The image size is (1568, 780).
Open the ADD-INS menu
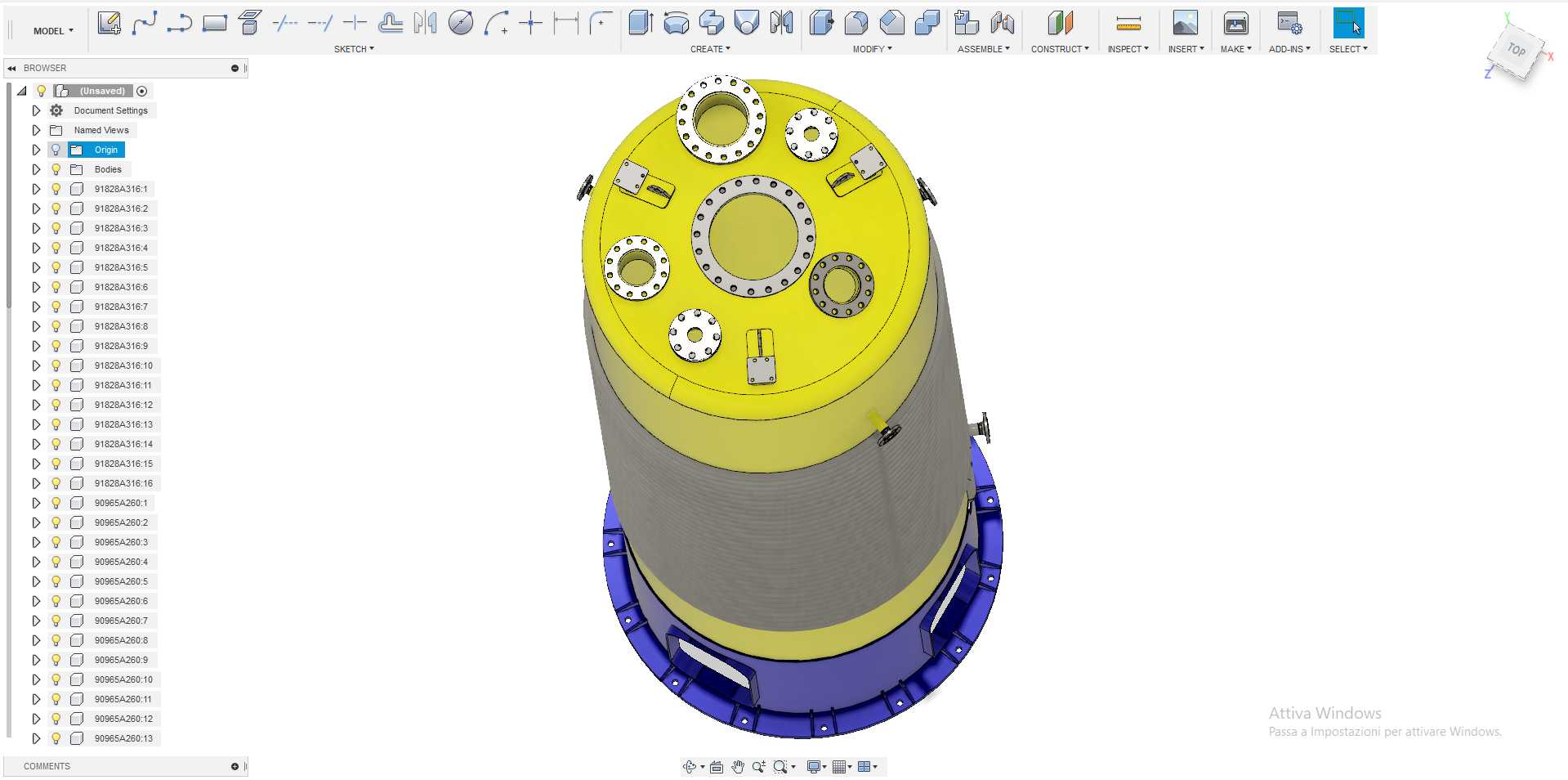pos(1289,49)
